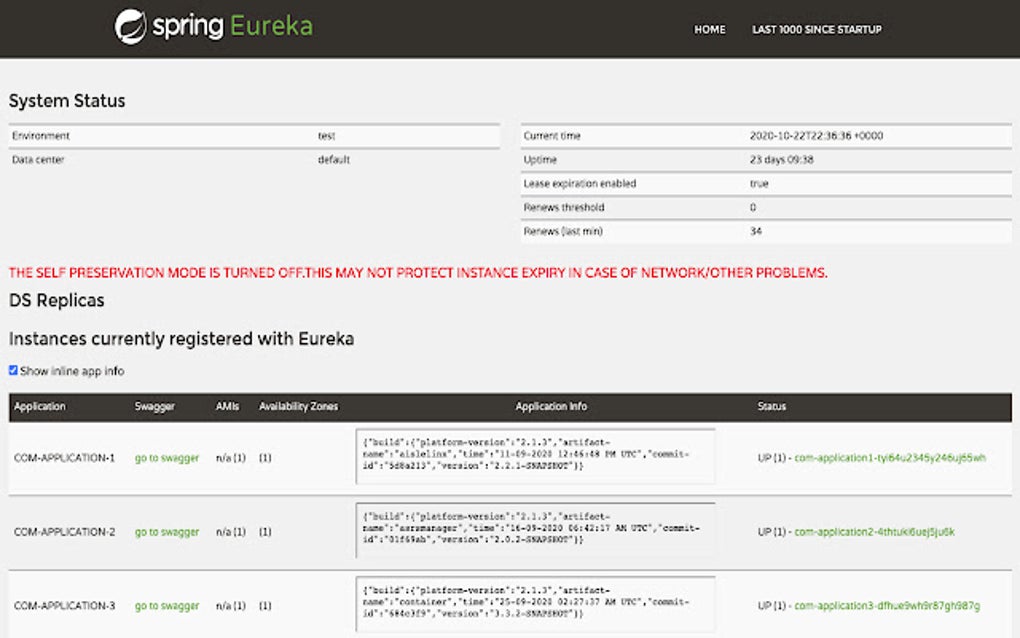Open com-application3 instance status link
Viewport: 1020px width, 638px height.
click(887, 606)
